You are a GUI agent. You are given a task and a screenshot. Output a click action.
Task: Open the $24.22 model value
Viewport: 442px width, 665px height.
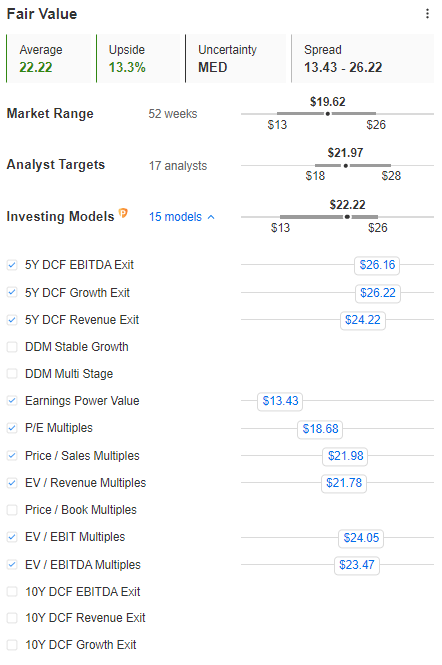(363, 320)
